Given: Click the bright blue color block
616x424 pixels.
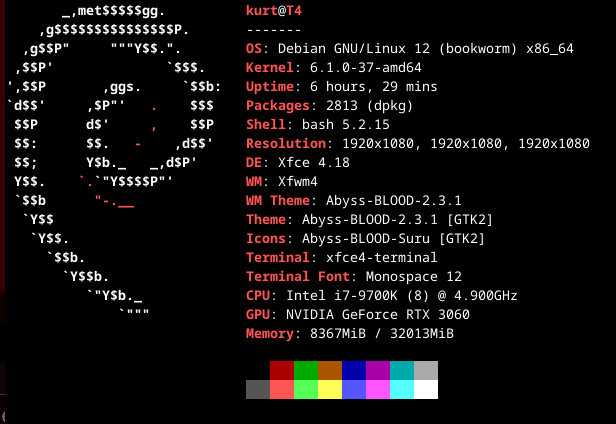Looking at the screenshot, I should click(354, 389).
